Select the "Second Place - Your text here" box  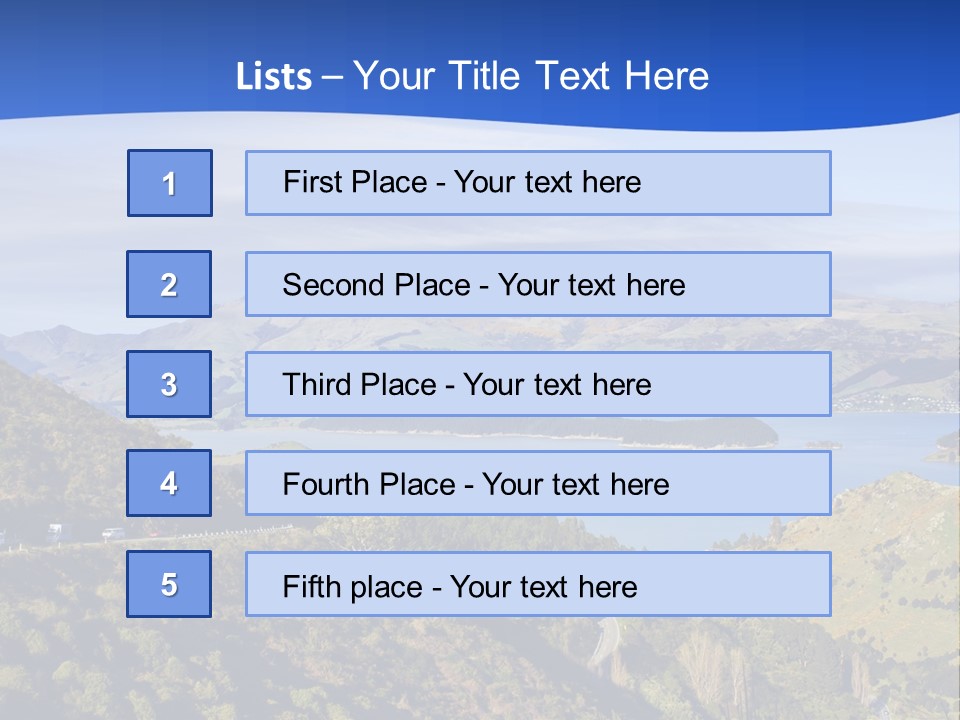tap(537, 284)
